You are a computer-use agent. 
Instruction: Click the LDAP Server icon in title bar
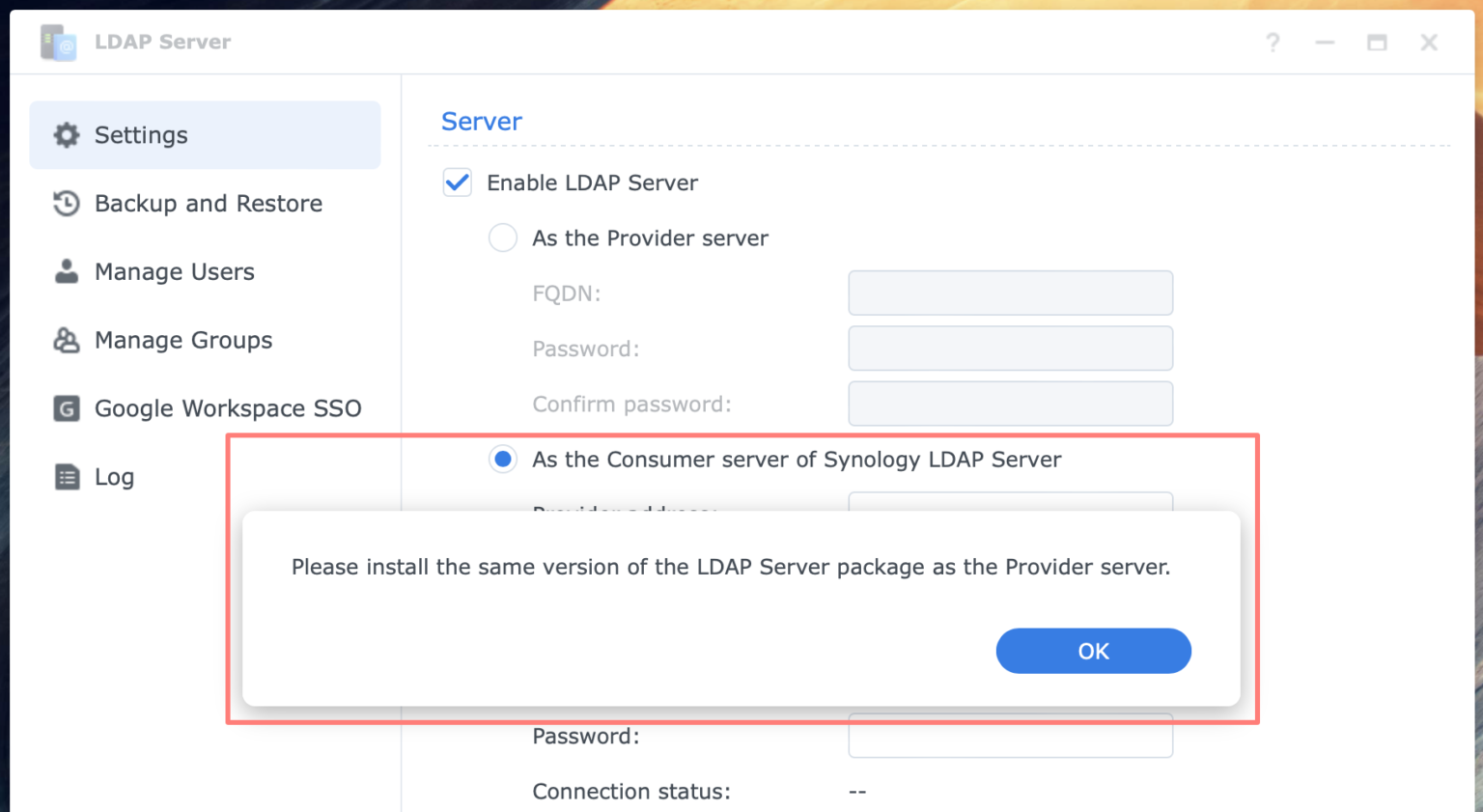[58, 42]
